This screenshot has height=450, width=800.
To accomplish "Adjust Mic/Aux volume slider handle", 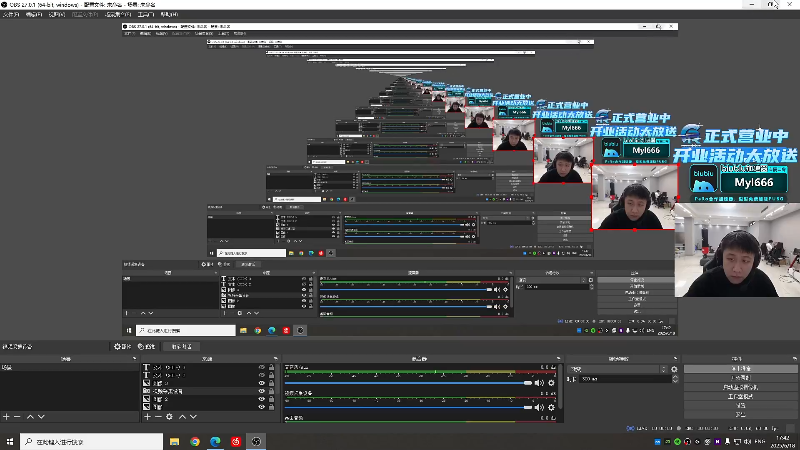I will coord(528,383).
